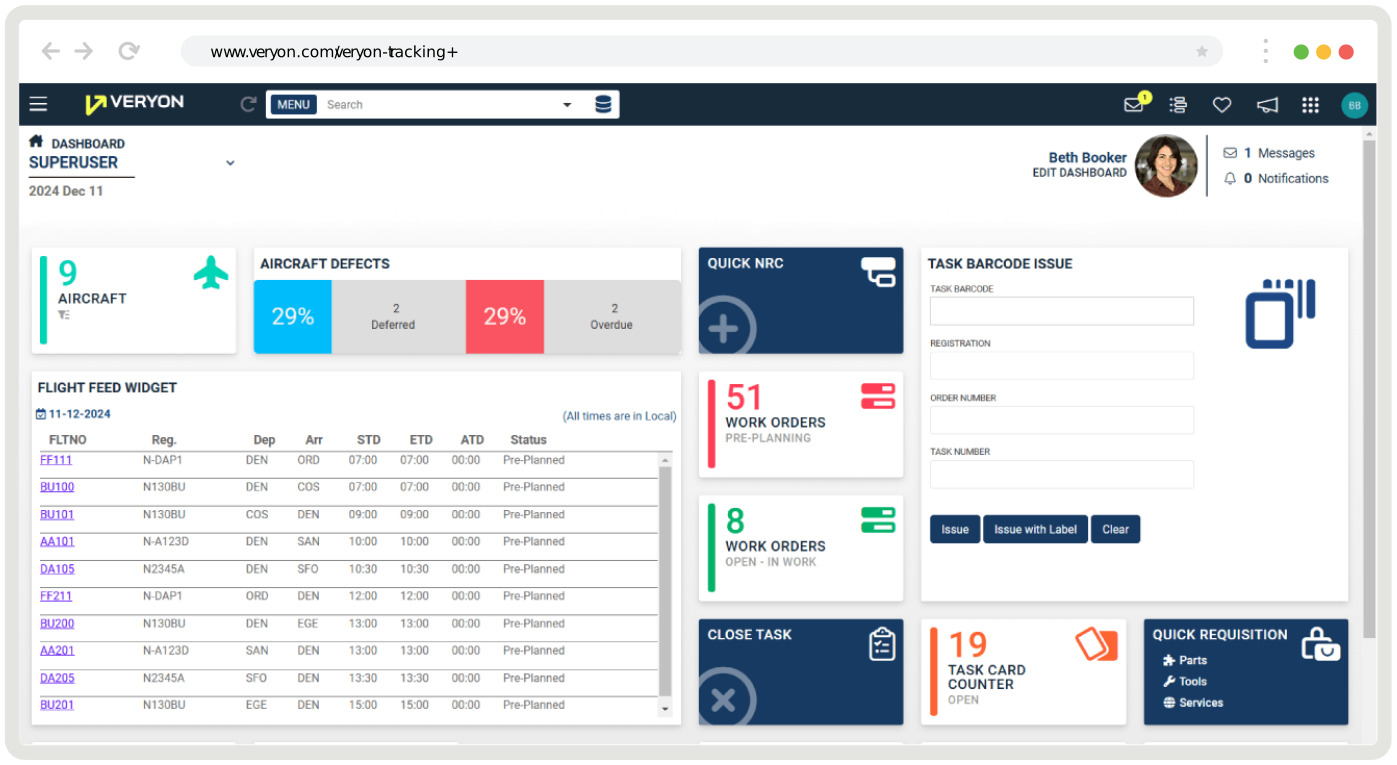This screenshot has width=1397, height=765.
Task: Open the mail inbox icon with badge
Action: point(1136,103)
